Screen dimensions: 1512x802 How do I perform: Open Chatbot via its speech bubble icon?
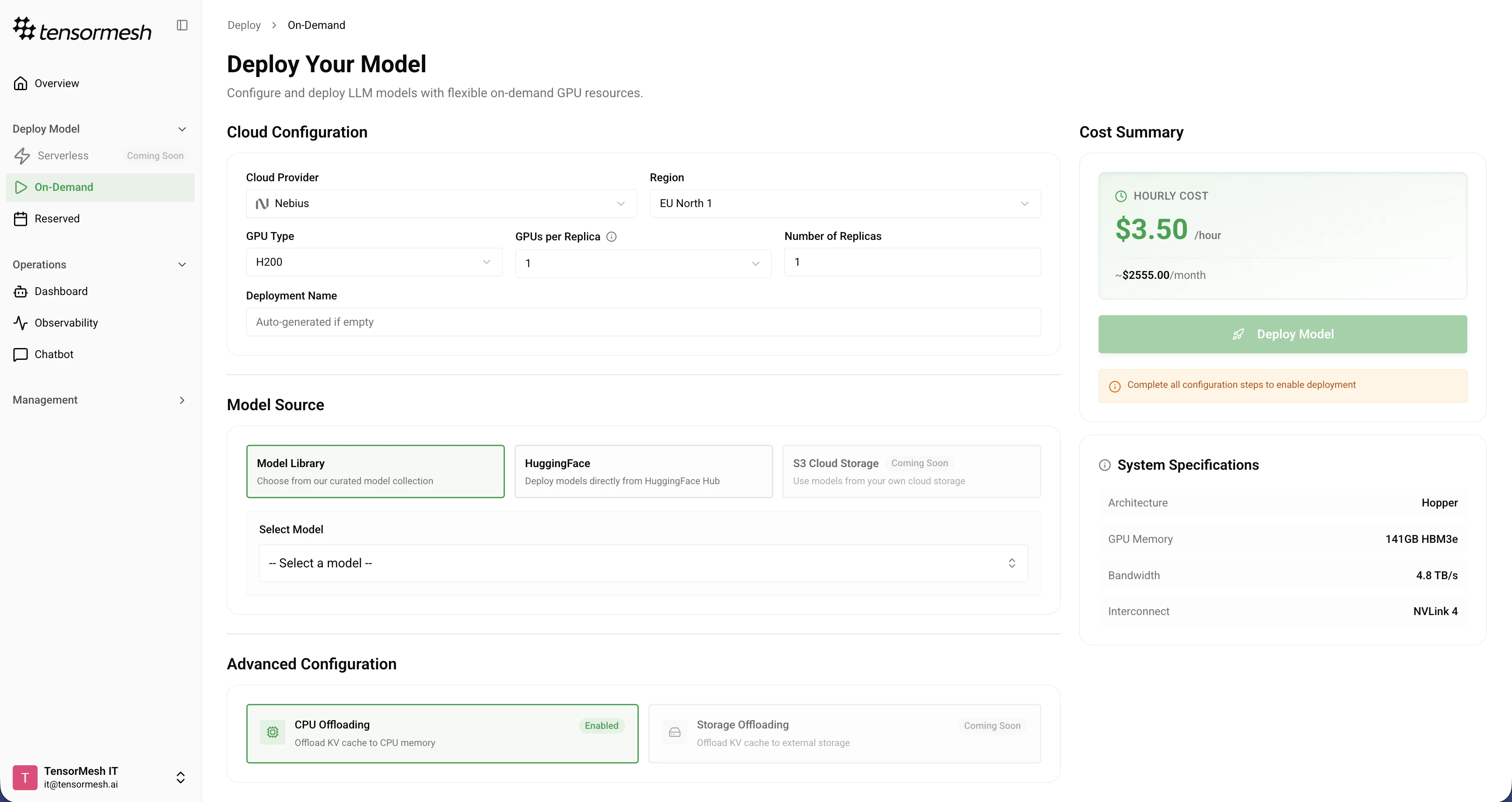tap(21, 354)
